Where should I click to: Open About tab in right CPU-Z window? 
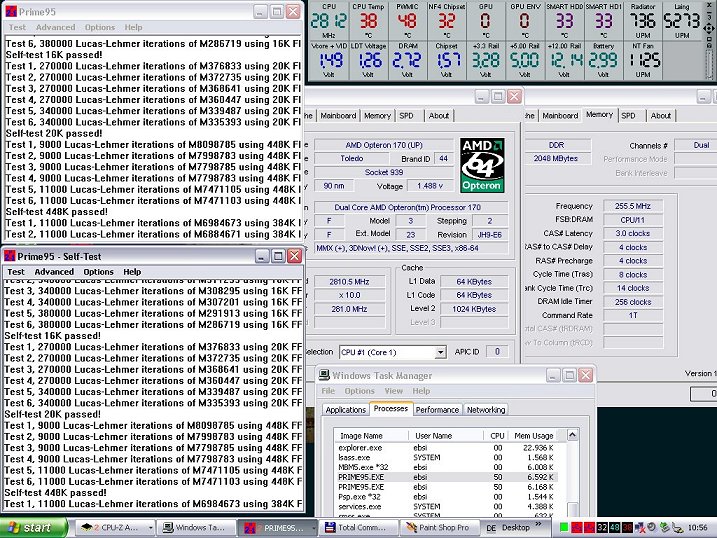pyautogui.click(x=661, y=116)
